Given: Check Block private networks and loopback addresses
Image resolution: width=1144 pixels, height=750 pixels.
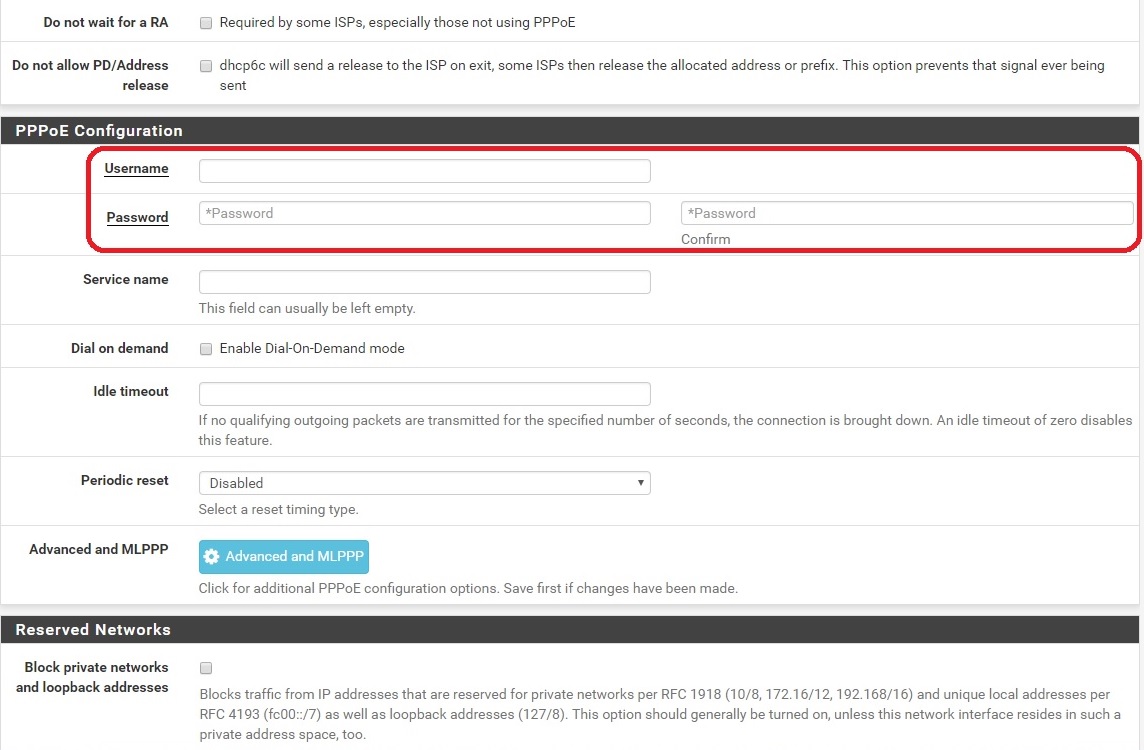Looking at the screenshot, I should coord(206,668).
